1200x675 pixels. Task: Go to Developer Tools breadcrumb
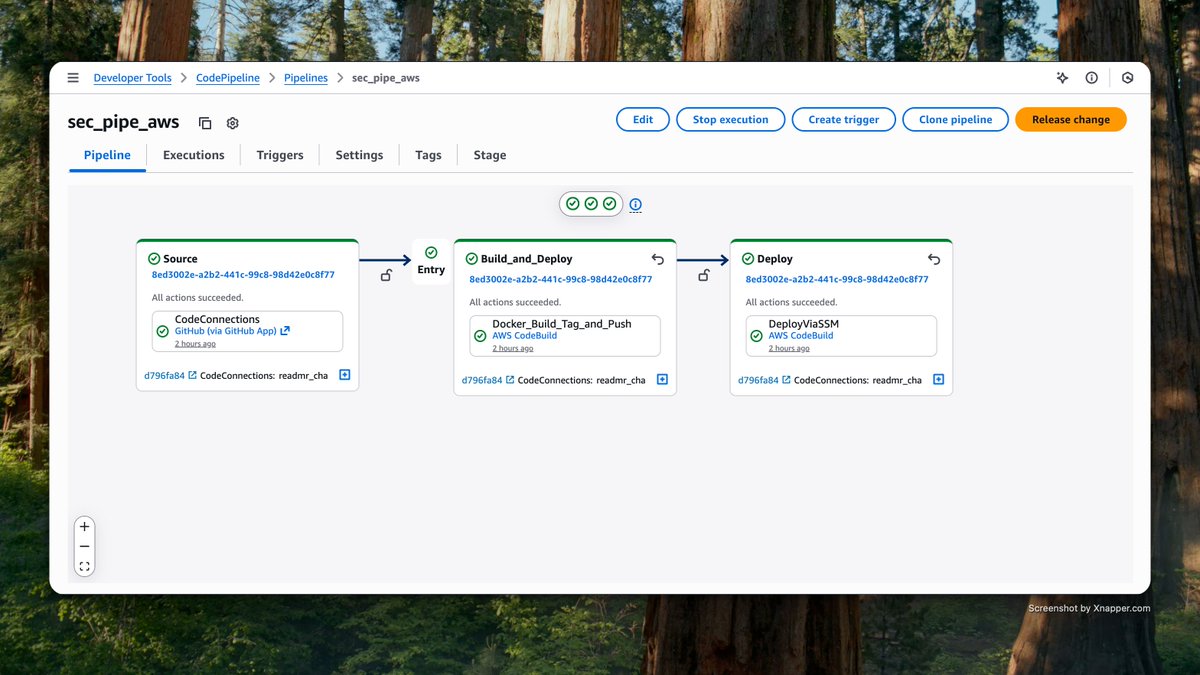(x=132, y=78)
